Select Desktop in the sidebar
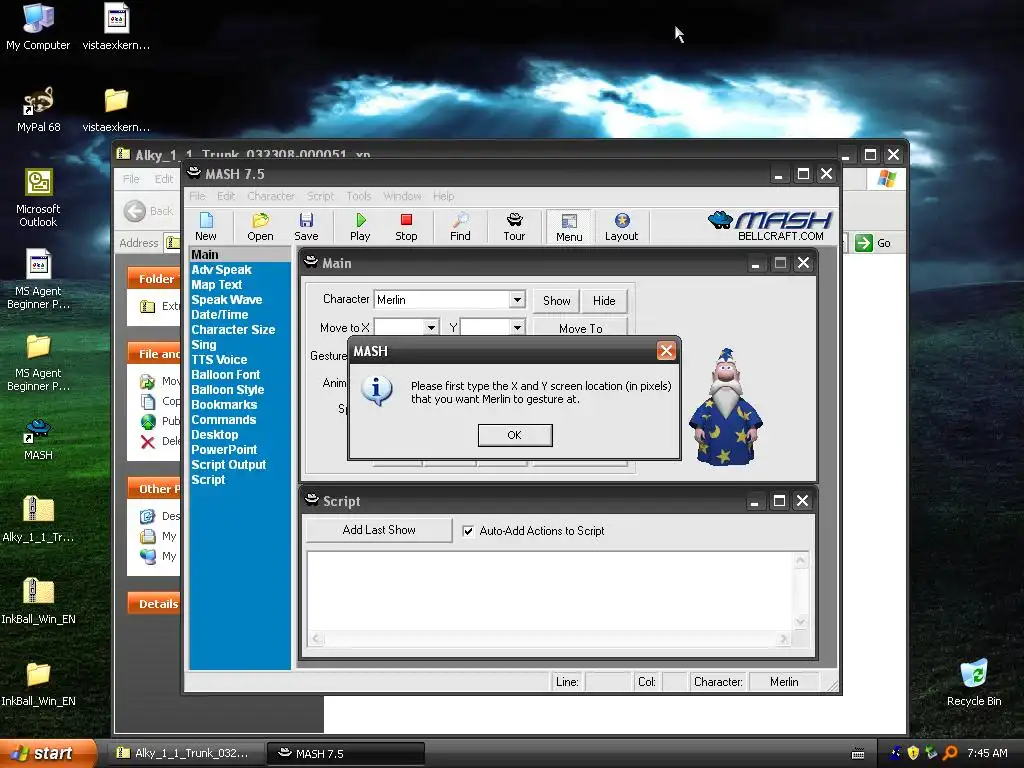The width and height of the screenshot is (1024, 768). pyautogui.click(x=214, y=435)
